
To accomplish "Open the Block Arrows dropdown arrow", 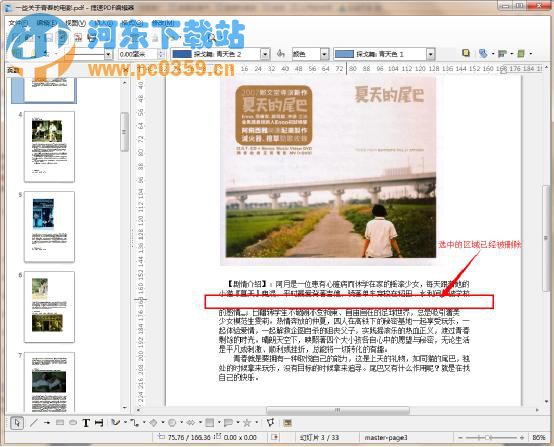I will tap(200, 423).
